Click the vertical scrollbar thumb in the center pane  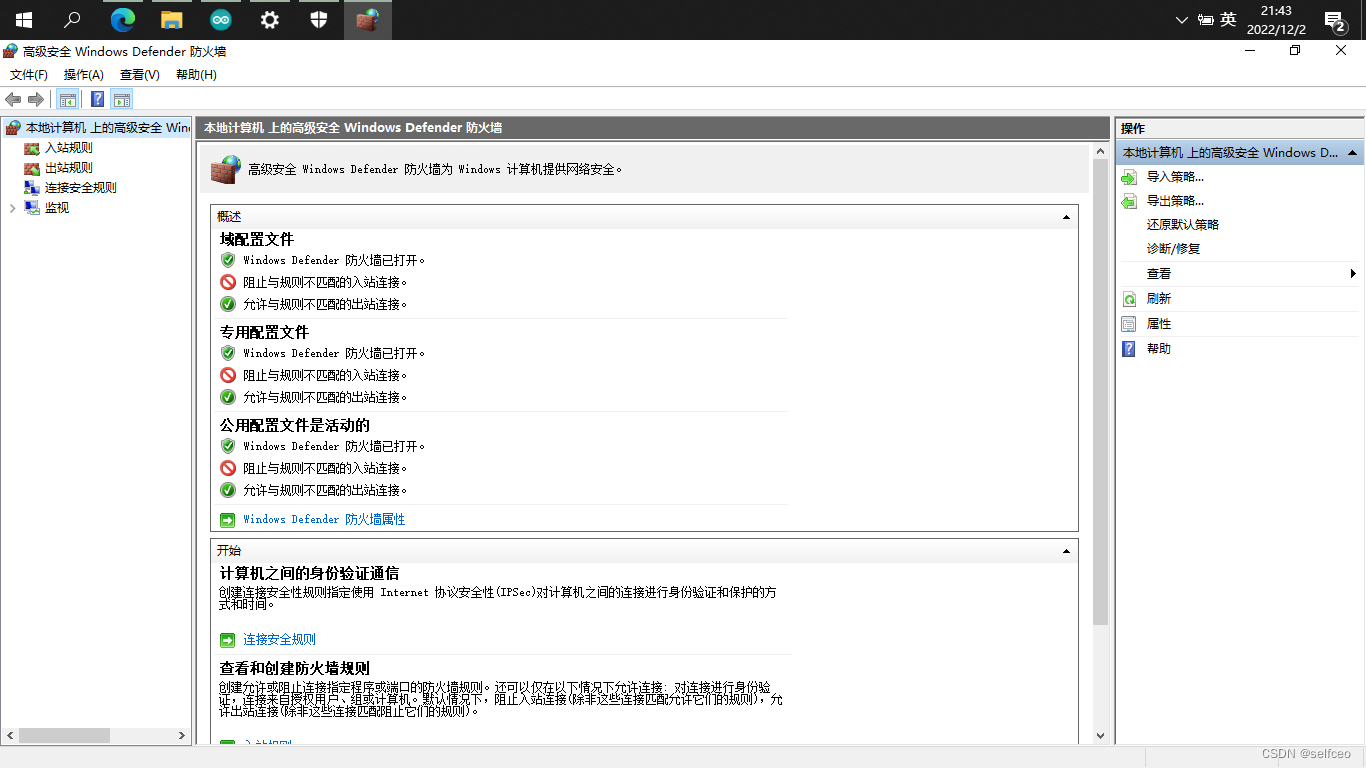(x=1101, y=393)
